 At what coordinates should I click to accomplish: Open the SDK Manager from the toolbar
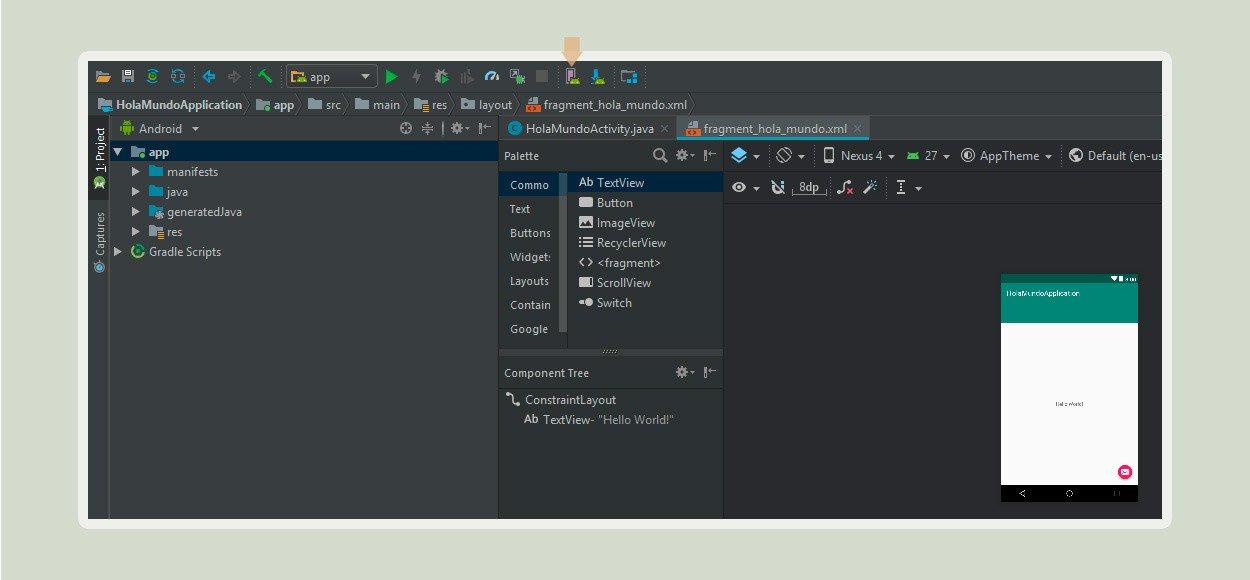(597, 76)
